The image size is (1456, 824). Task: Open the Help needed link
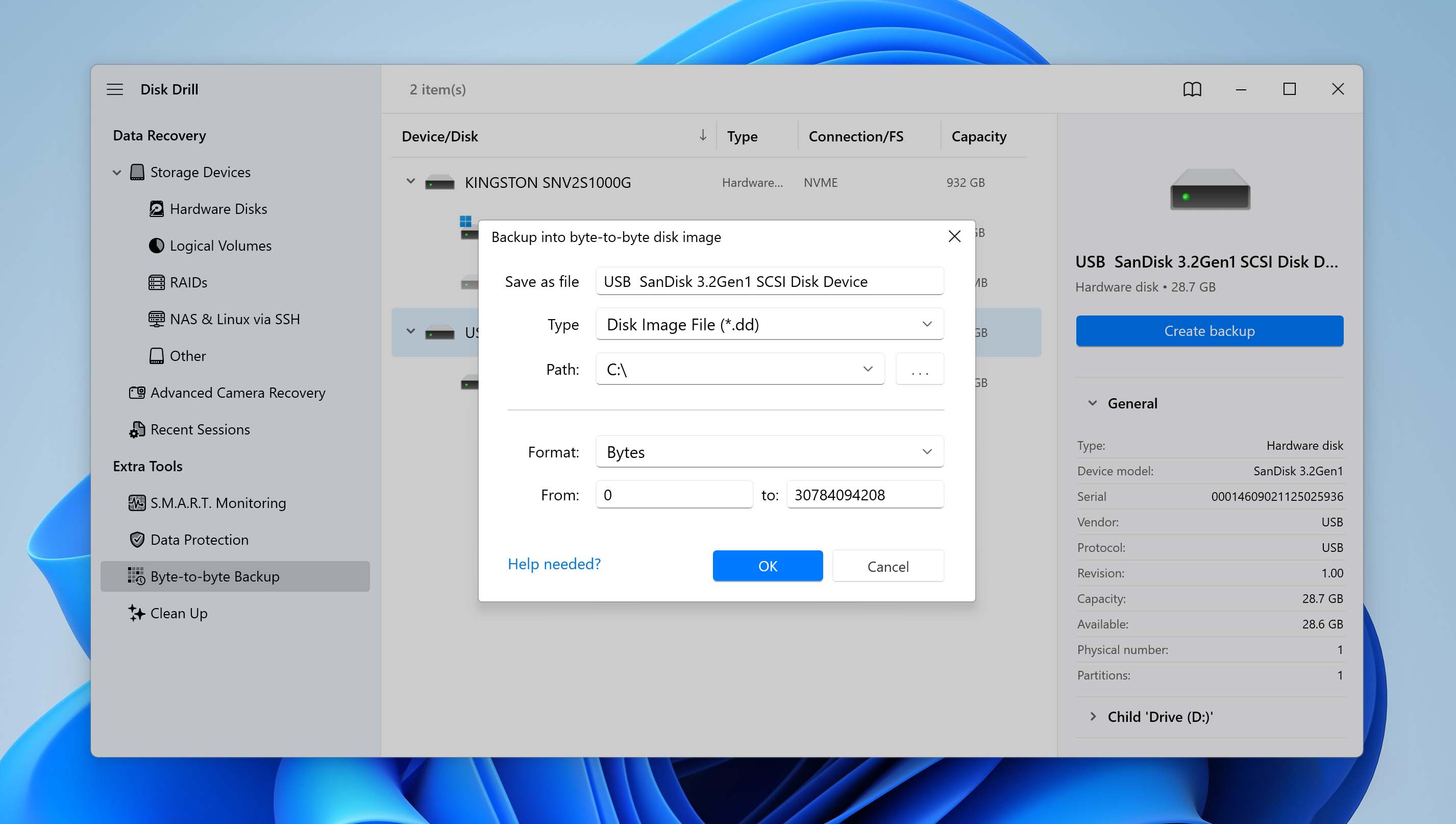point(554,564)
